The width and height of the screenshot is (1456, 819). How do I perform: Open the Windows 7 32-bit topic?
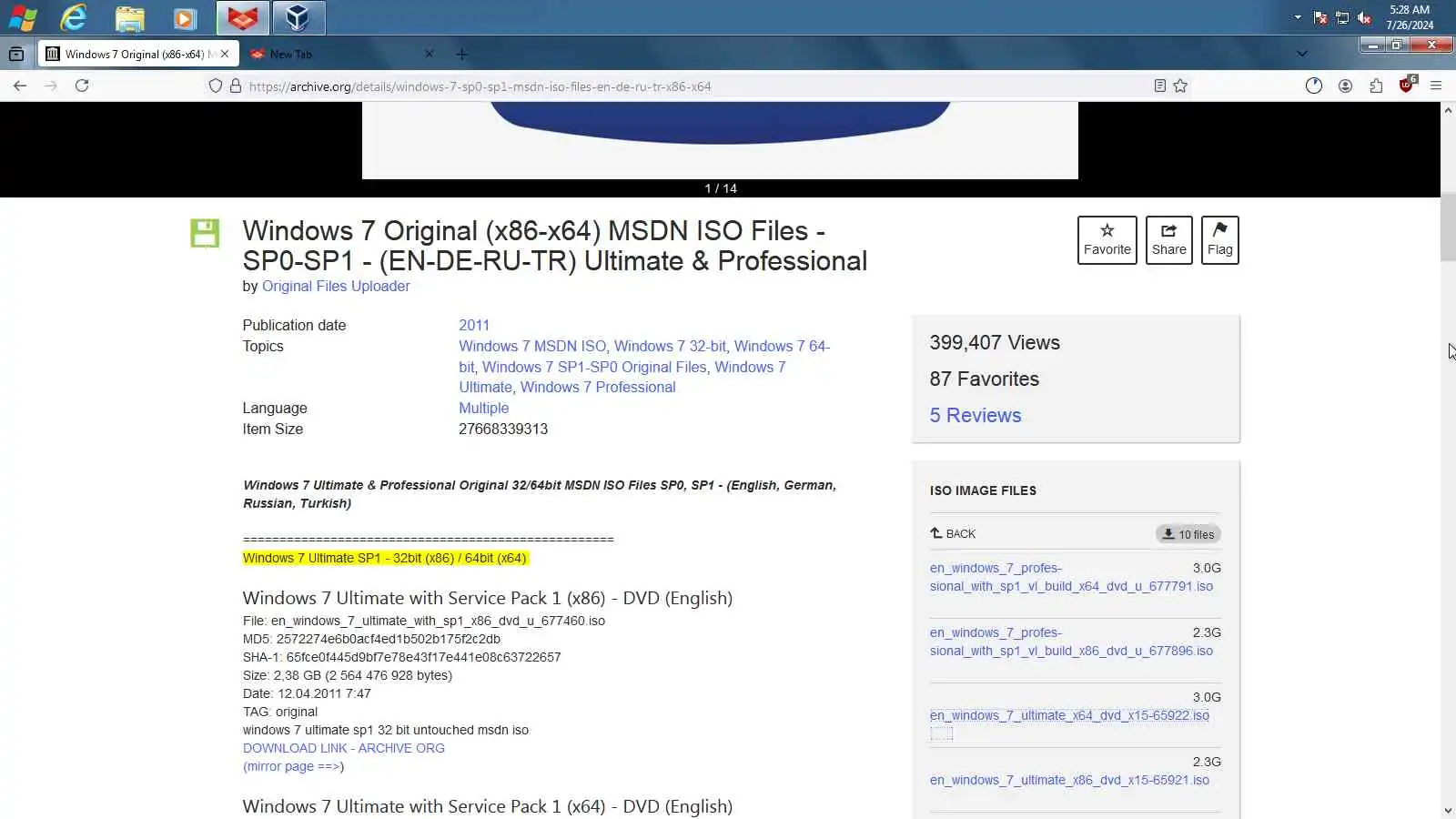(670, 346)
